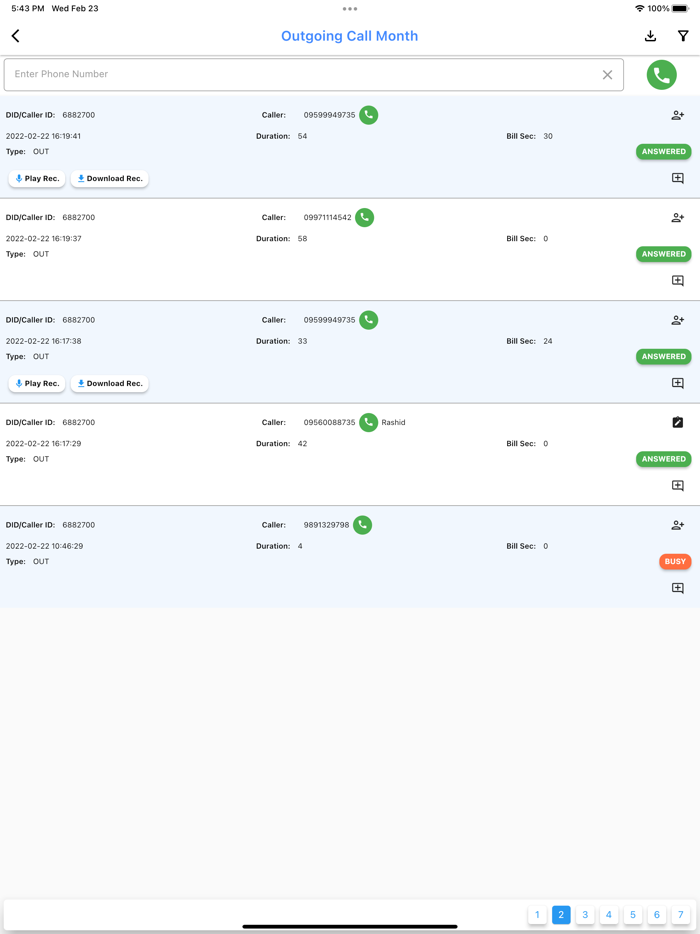Tap the BUSY status badge
Screen dimensions: 700x934
coord(675,562)
